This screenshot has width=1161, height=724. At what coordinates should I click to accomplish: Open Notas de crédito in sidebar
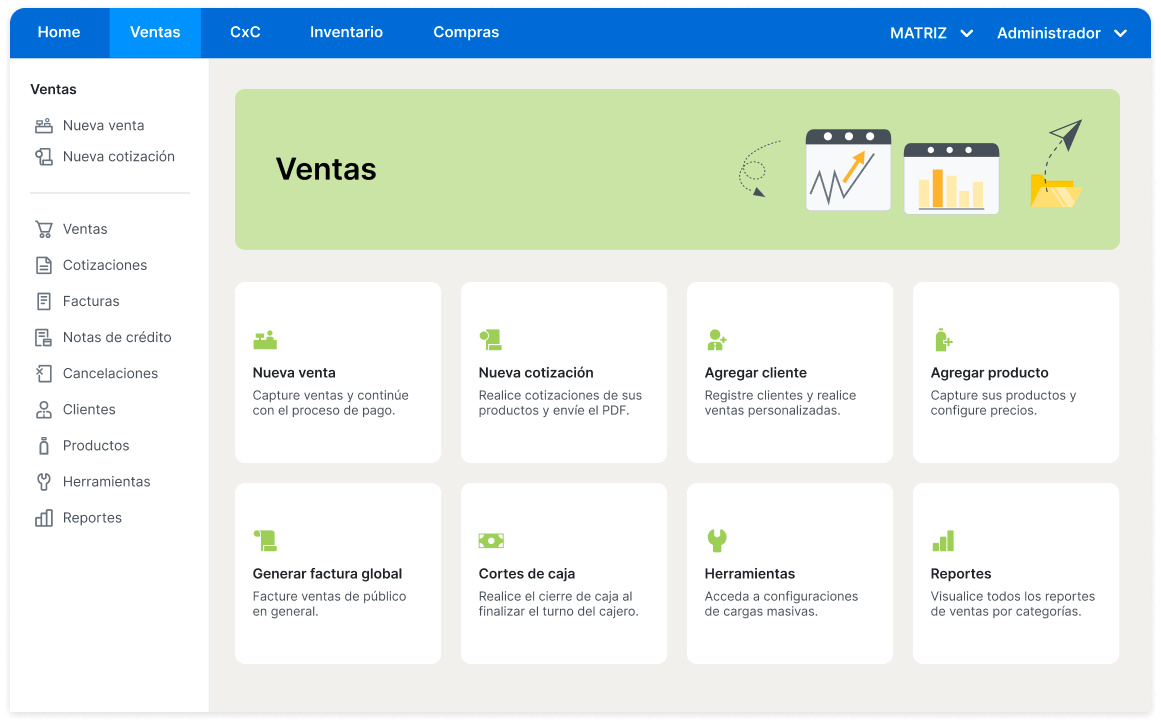pos(117,338)
